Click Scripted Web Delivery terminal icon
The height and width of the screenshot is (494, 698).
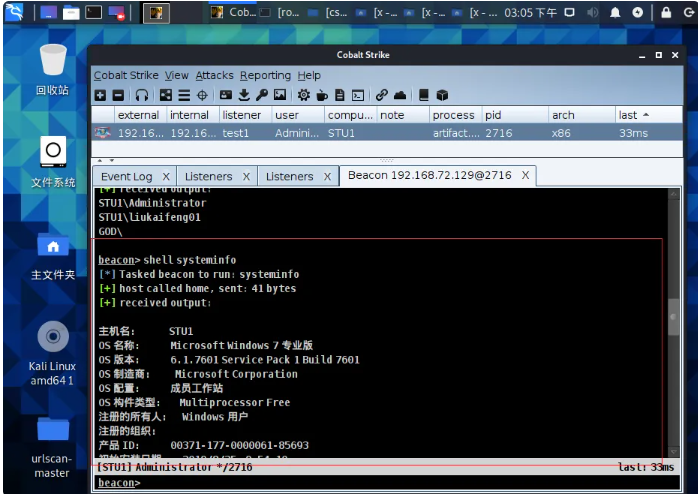coord(358,95)
